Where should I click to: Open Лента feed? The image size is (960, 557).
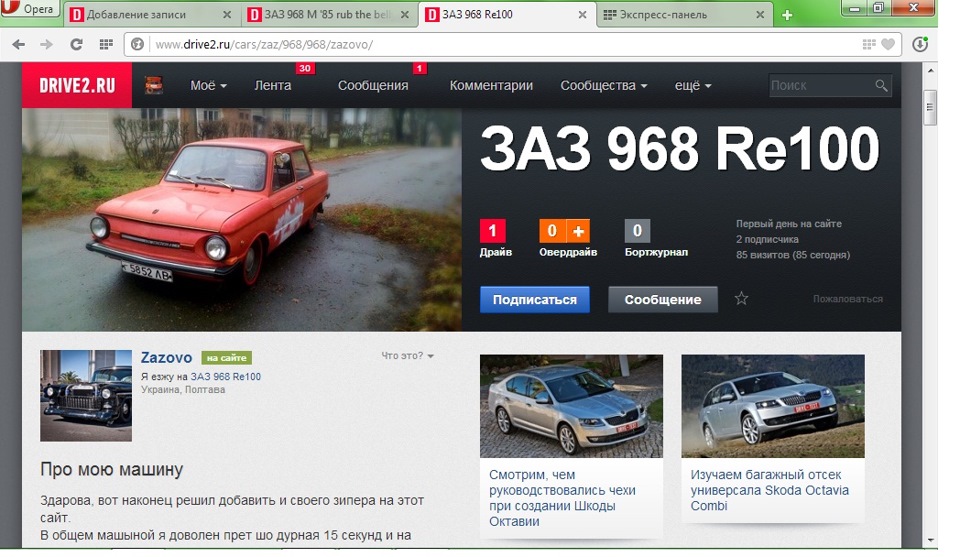(x=273, y=86)
